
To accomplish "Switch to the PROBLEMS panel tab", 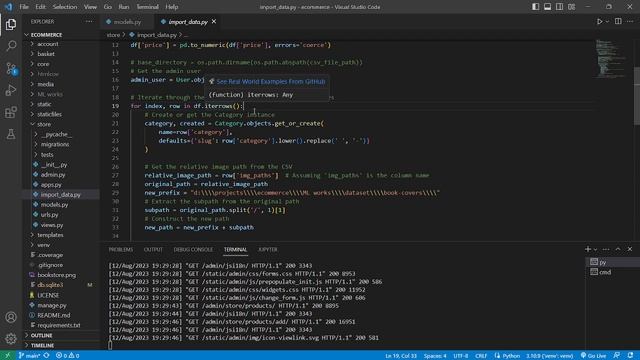I will [x=120, y=249].
